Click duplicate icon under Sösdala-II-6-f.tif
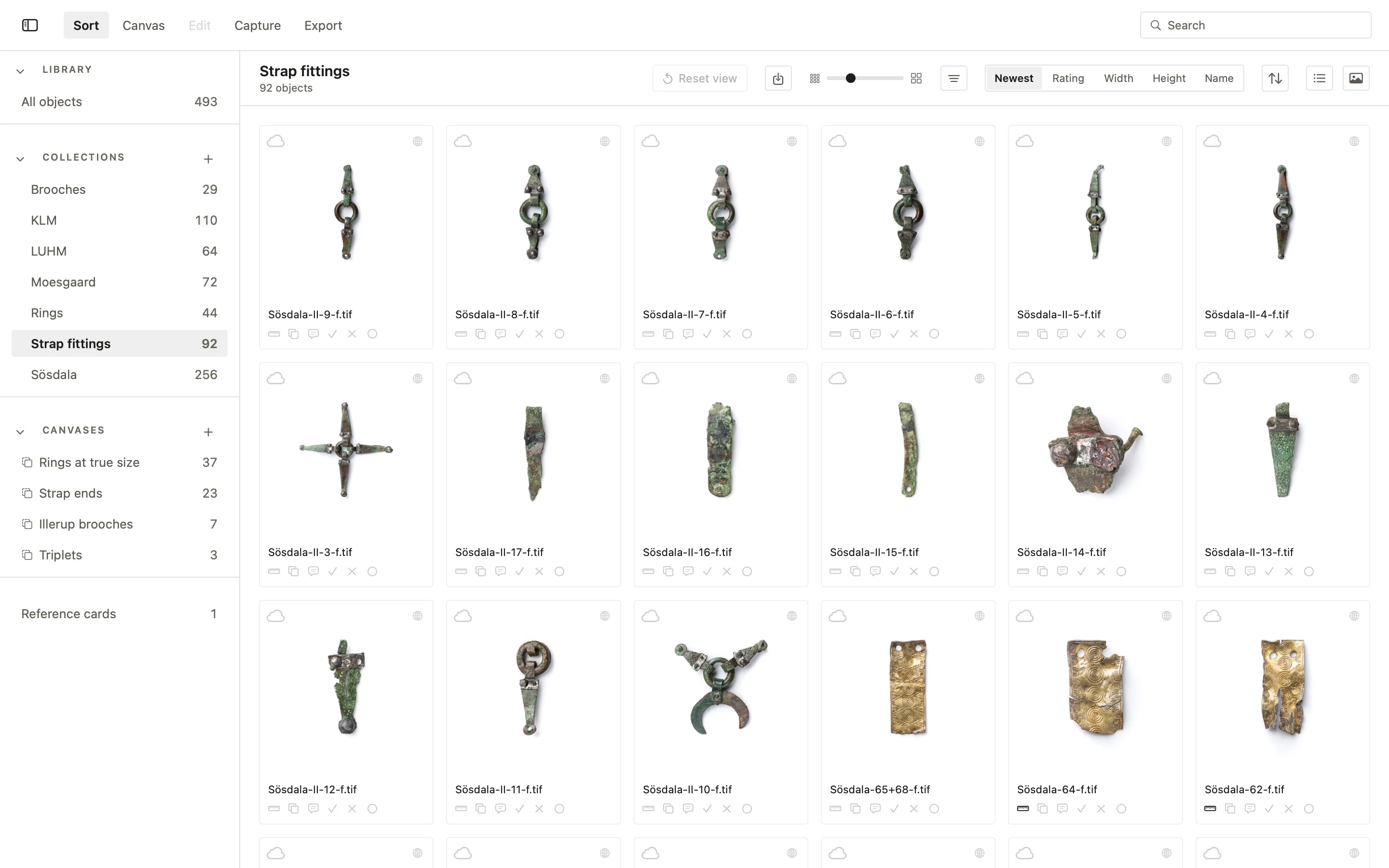Viewport: 1389px width, 868px height. 855,334
